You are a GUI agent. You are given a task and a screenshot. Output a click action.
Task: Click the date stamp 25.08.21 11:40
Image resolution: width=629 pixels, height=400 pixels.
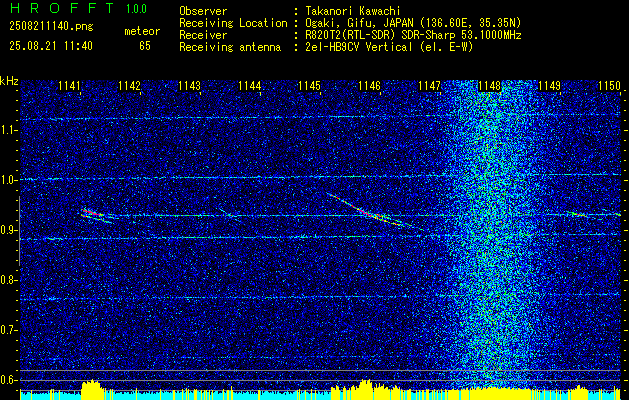(x=51, y=46)
